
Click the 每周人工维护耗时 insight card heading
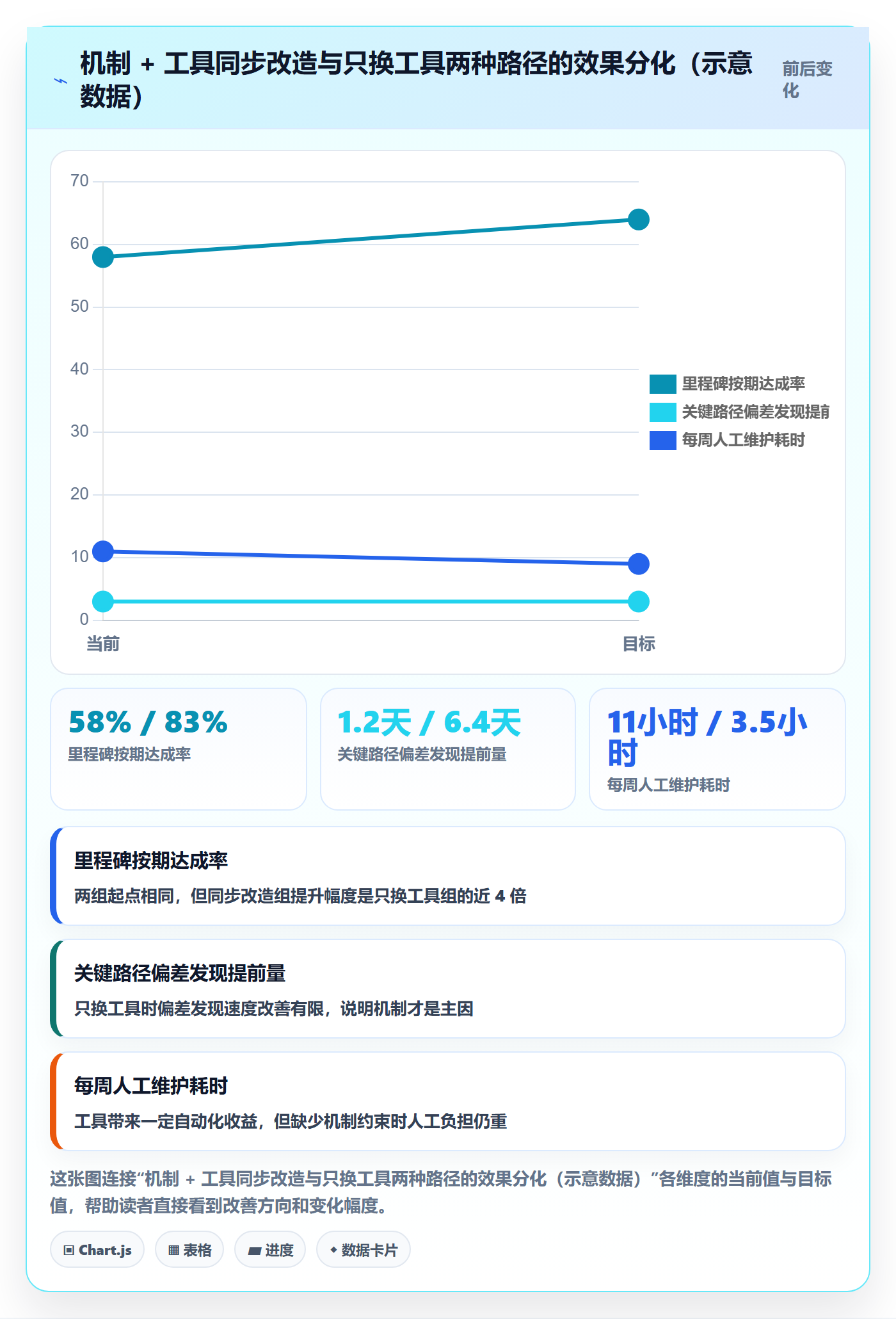coord(151,1086)
